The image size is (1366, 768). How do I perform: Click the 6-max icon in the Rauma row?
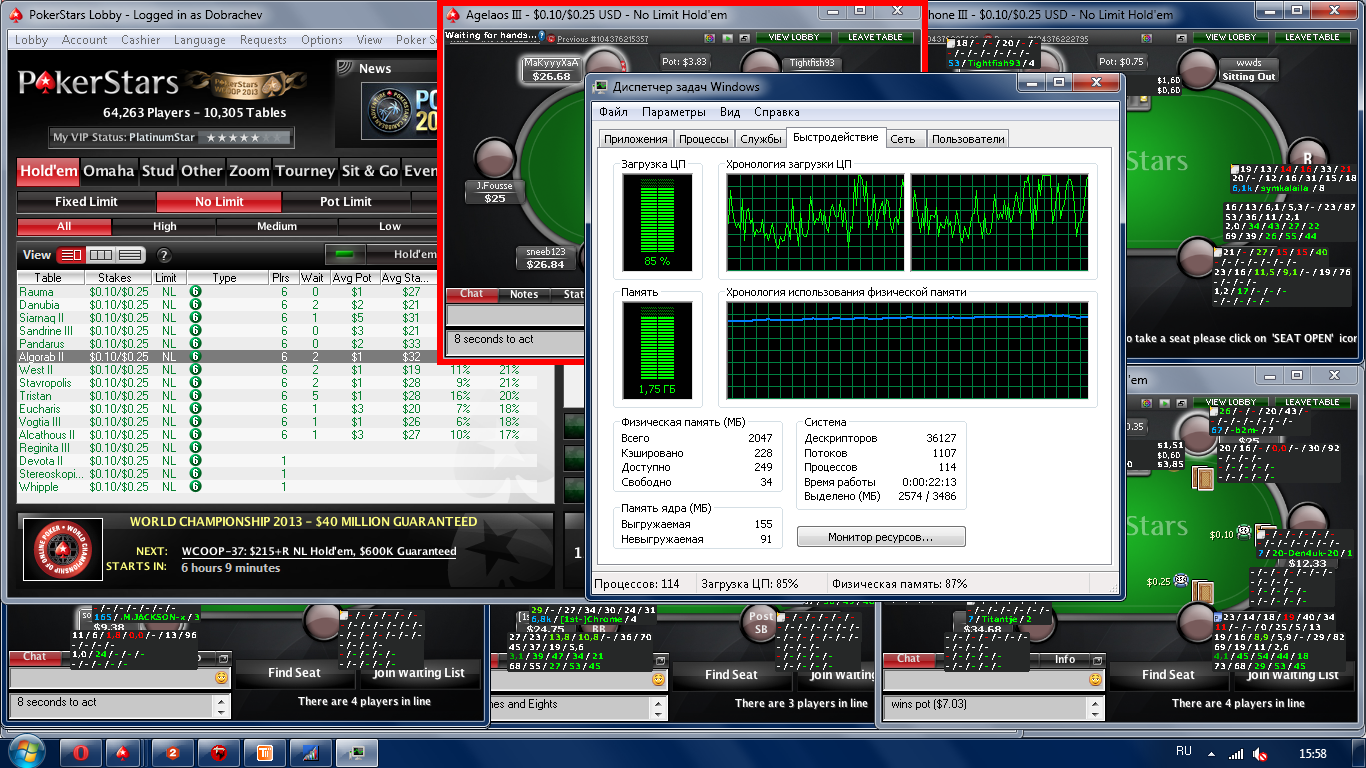point(196,292)
